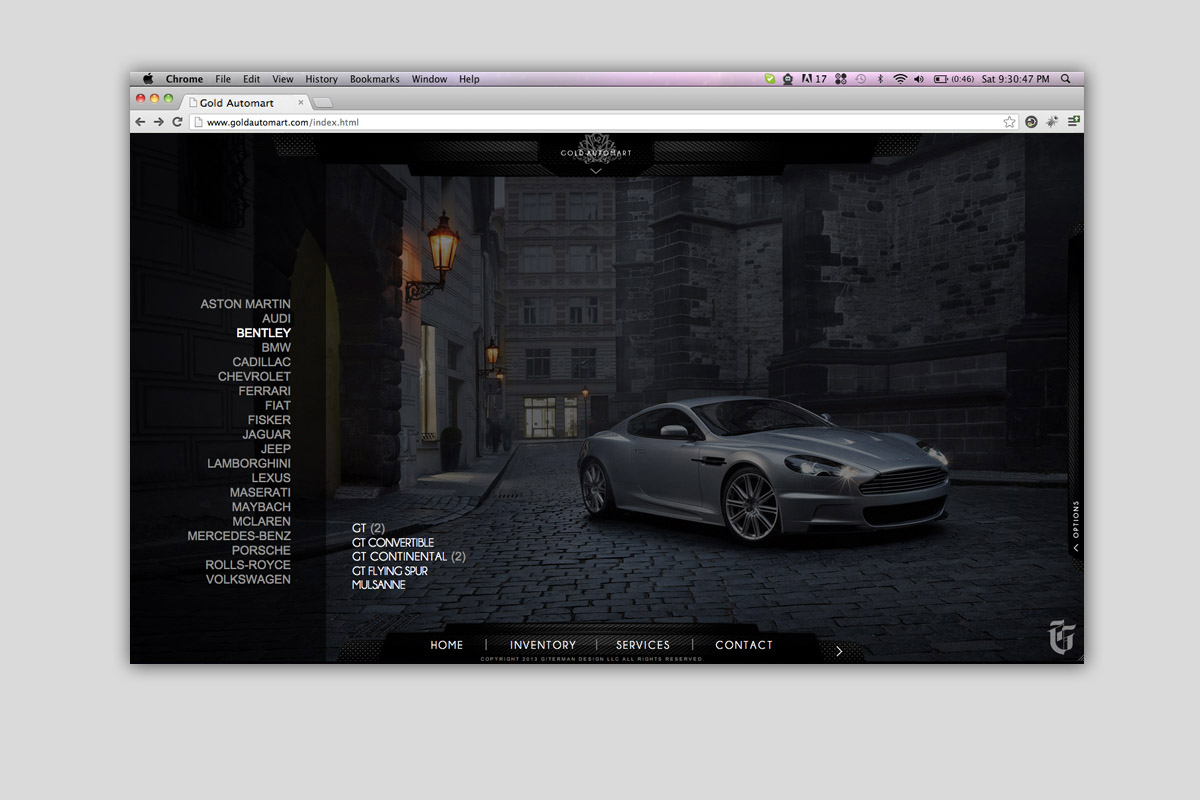The height and width of the screenshot is (800, 1200).
Task: Click the Gold Automart logo at the top
Action: (x=595, y=148)
